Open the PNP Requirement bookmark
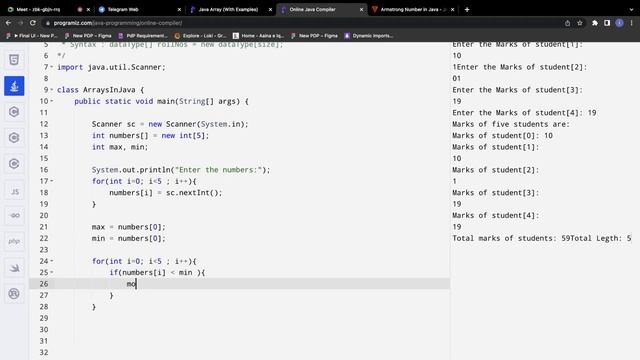 [143, 36]
